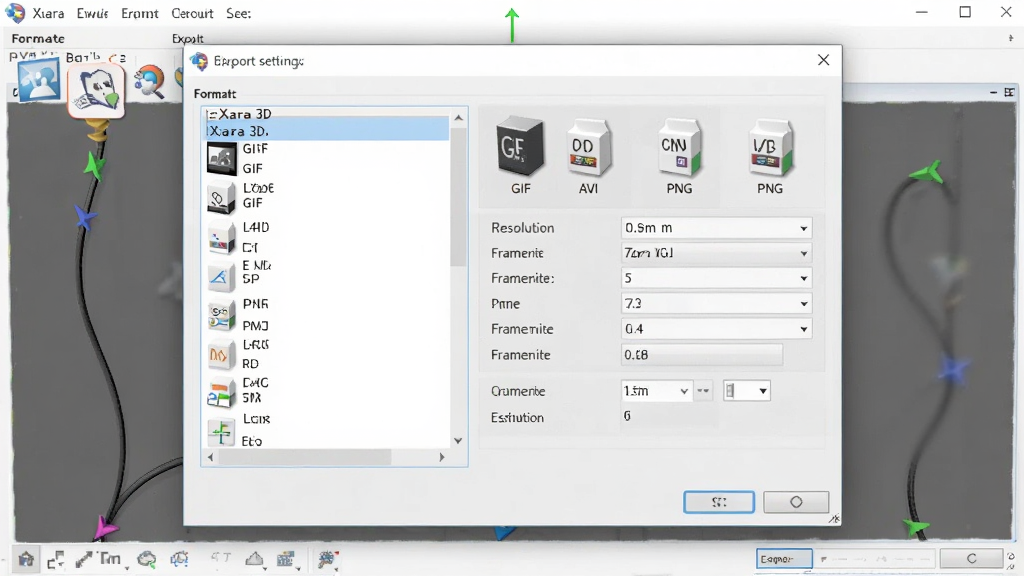Open the Eromt menu

point(140,13)
